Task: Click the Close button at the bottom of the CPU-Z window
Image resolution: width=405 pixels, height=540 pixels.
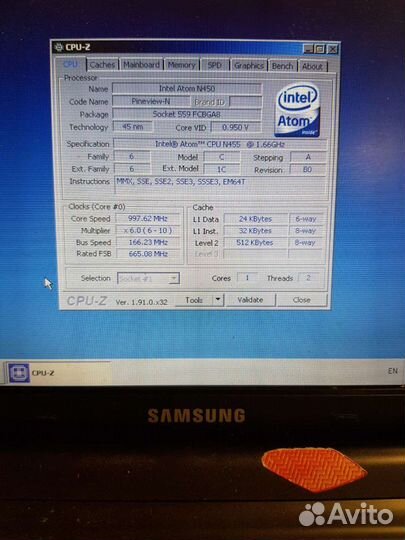Action: coord(302,300)
